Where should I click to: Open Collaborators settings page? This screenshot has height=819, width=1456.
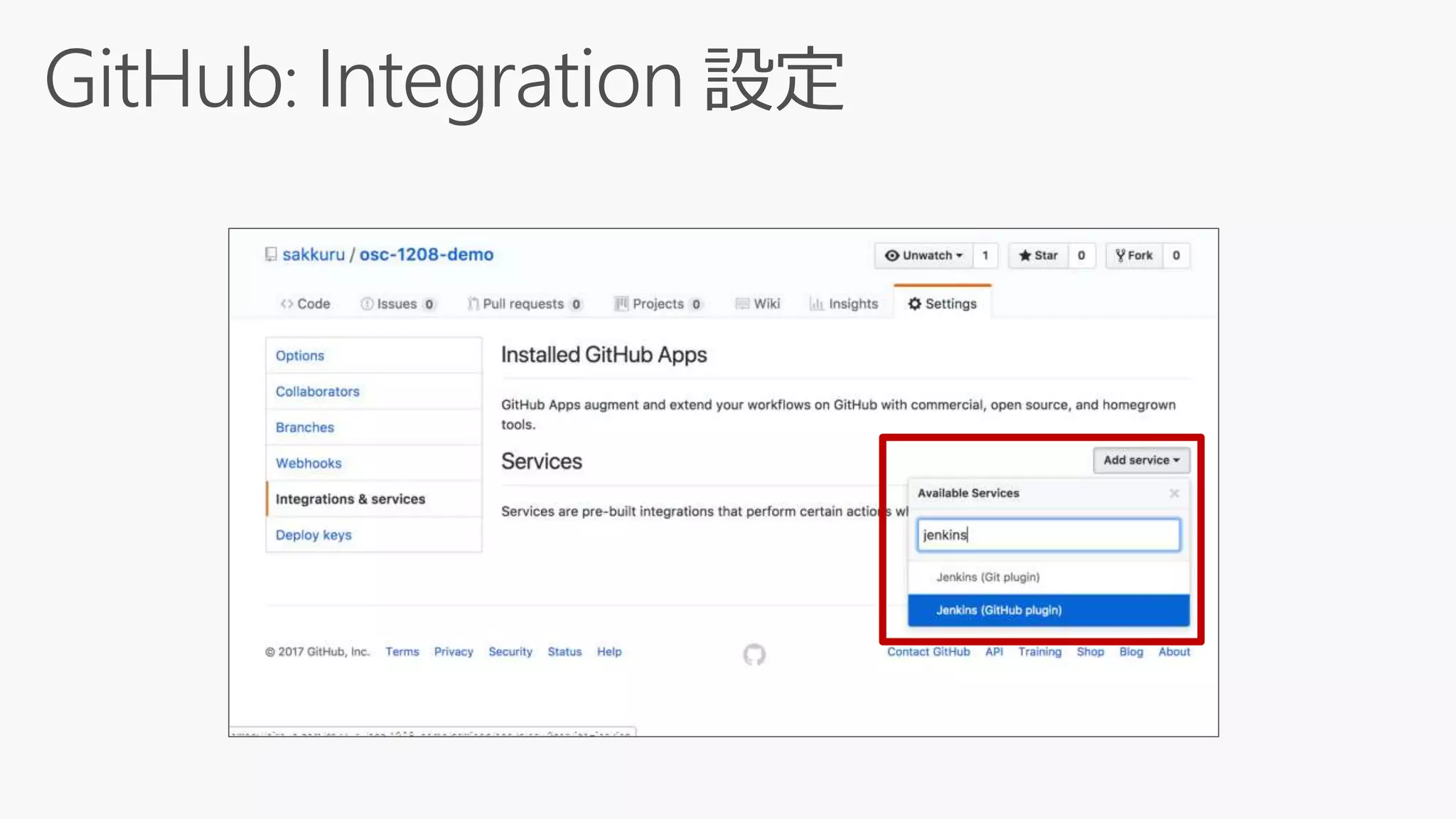(x=318, y=391)
